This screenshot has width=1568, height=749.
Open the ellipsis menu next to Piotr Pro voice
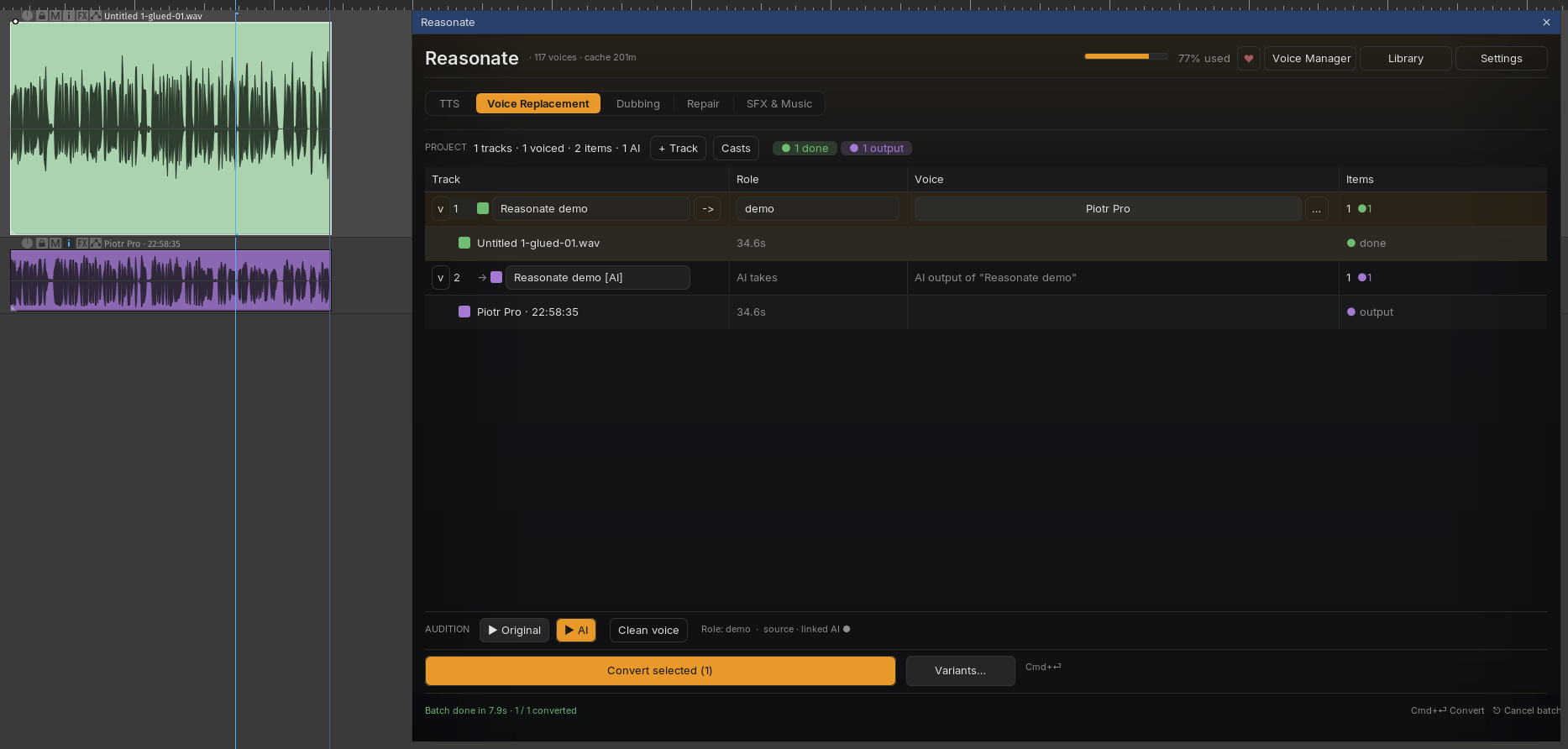click(x=1316, y=209)
